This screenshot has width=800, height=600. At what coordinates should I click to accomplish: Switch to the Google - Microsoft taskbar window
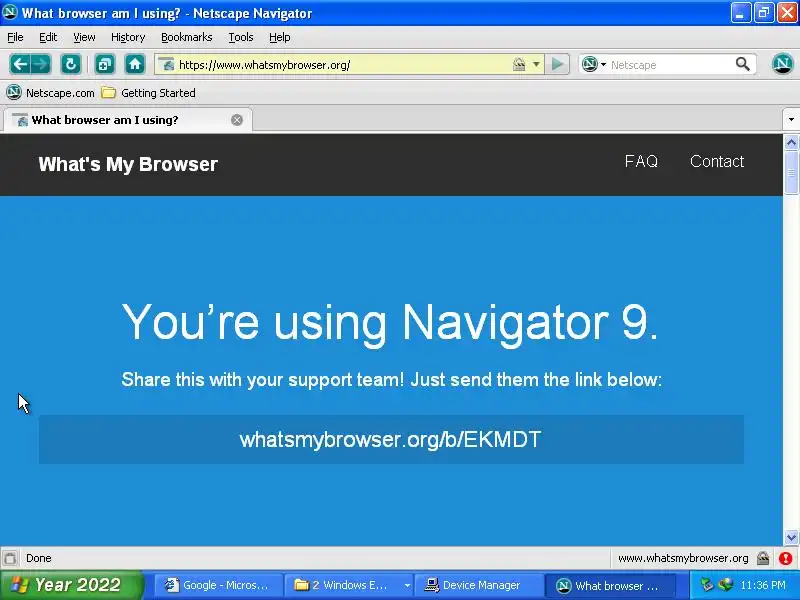(218, 585)
